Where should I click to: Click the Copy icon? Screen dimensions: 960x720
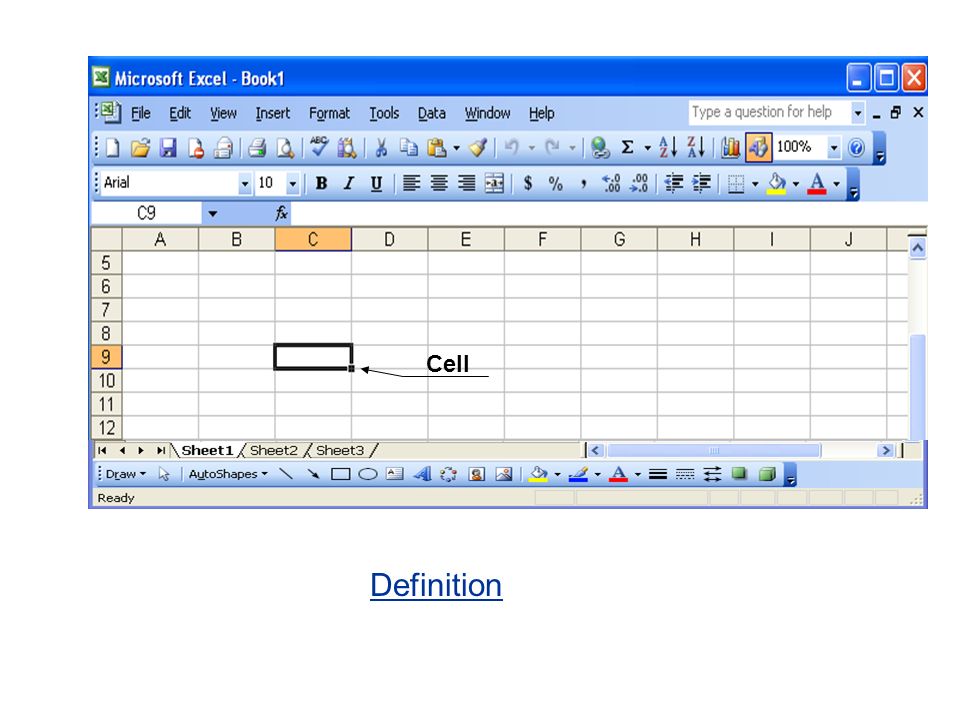408,148
